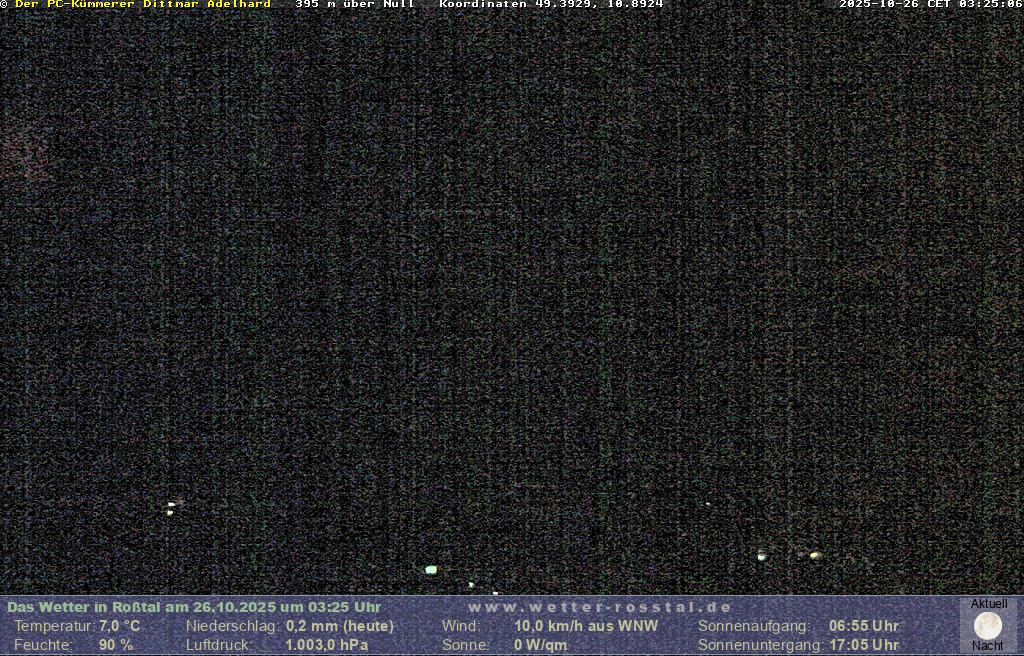This screenshot has width=1024, height=656.
Task: Click the copyright symbol in the top bar
Action: pos(4,5)
